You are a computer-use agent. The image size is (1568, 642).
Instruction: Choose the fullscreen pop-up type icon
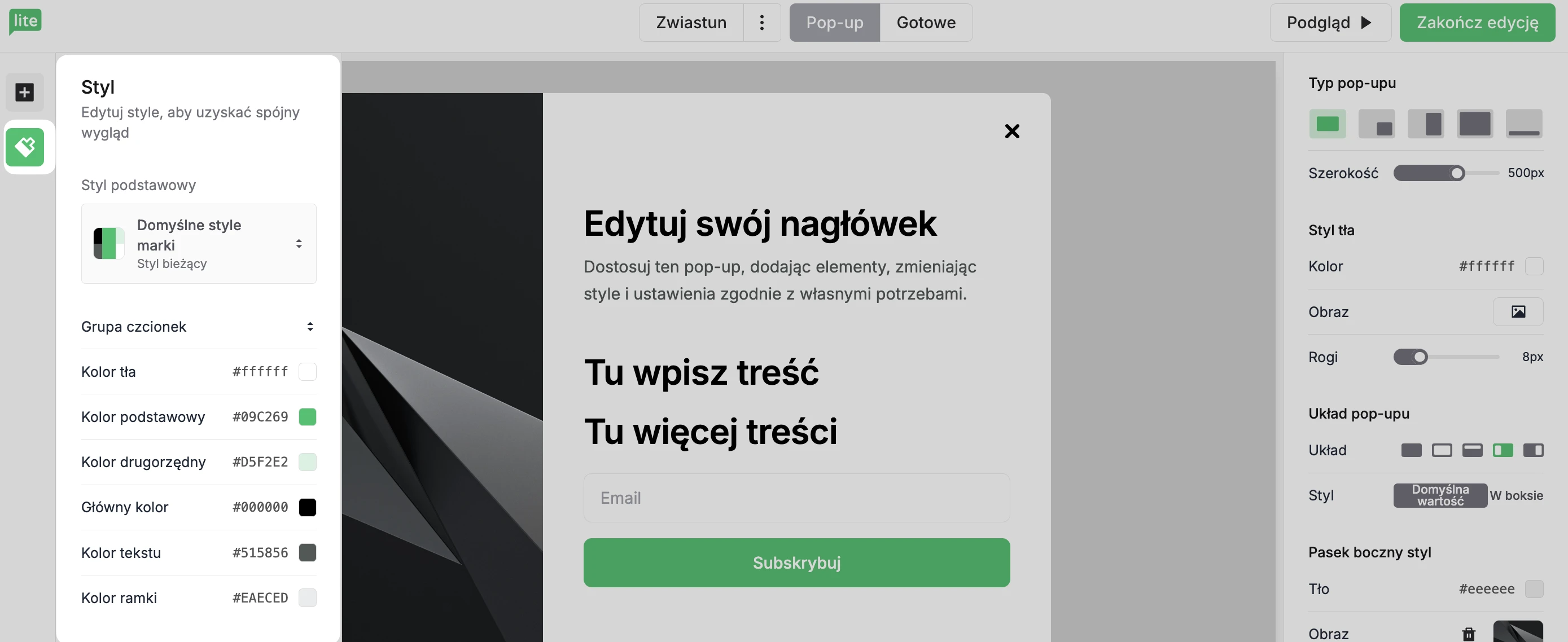[1474, 124]
